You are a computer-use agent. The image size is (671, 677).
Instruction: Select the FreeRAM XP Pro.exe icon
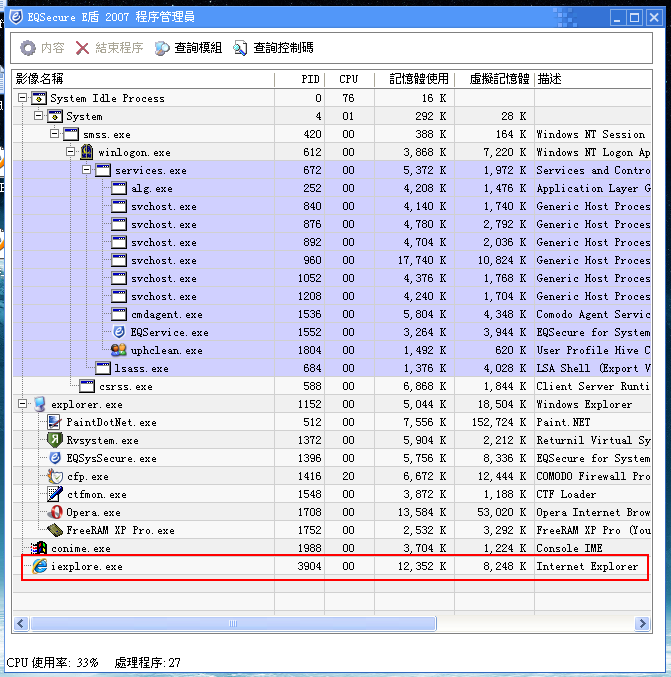55,530
